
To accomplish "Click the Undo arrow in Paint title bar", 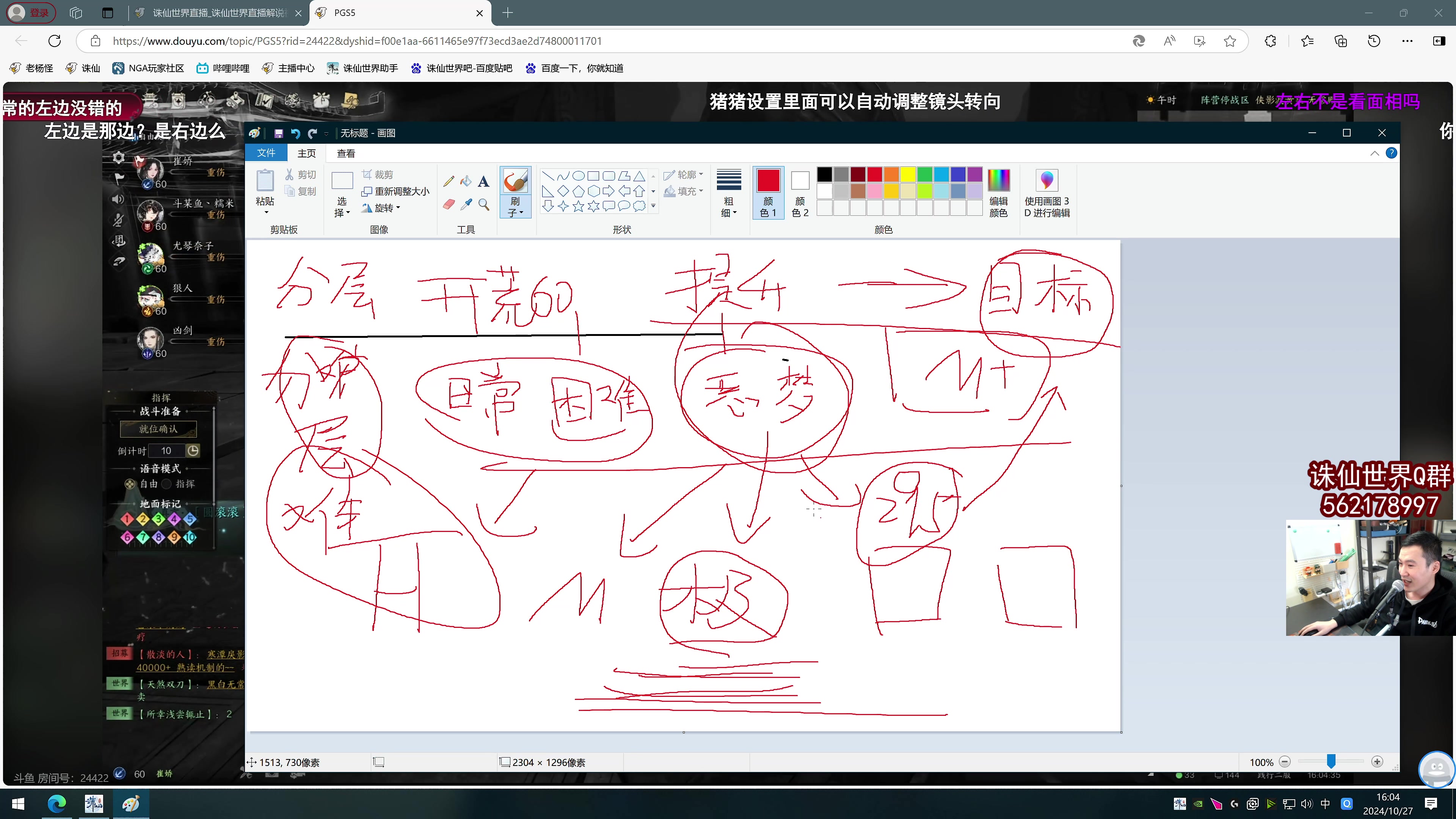I will coord(295,133).
